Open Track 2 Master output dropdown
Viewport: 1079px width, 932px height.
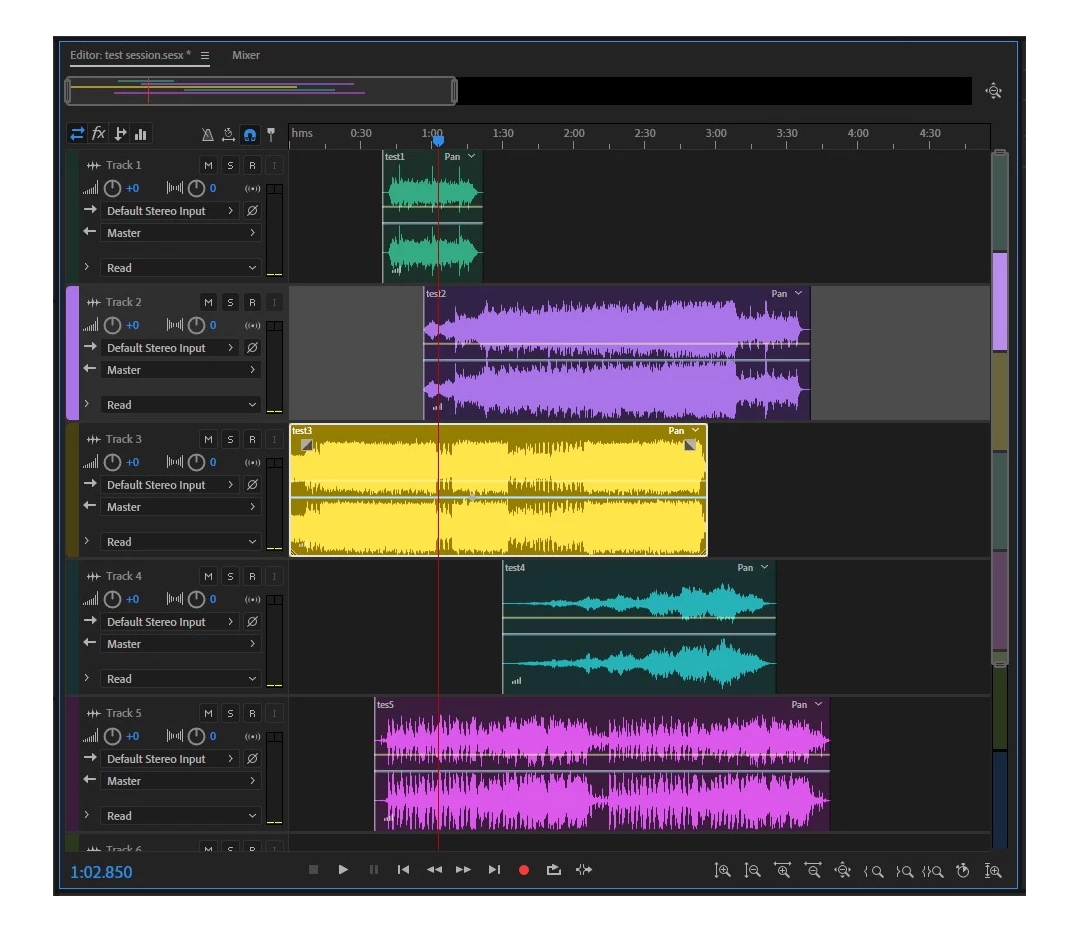[180, 370]
